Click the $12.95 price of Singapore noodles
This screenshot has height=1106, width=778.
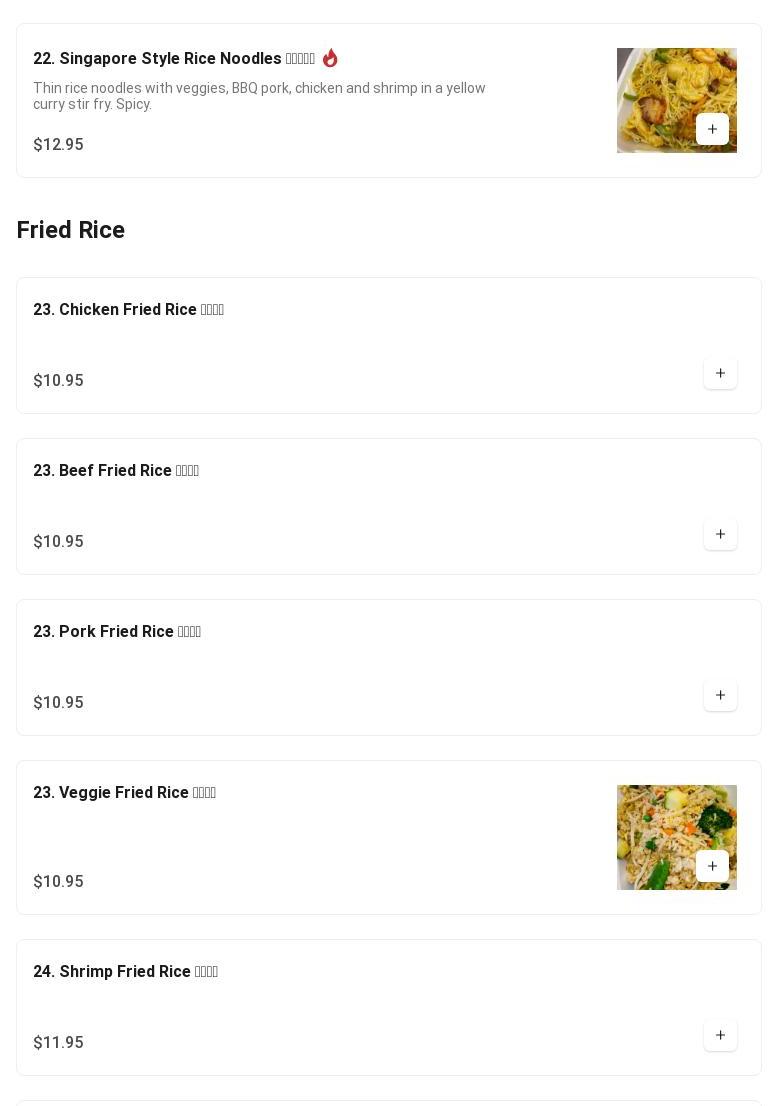(x=58, y=145)
